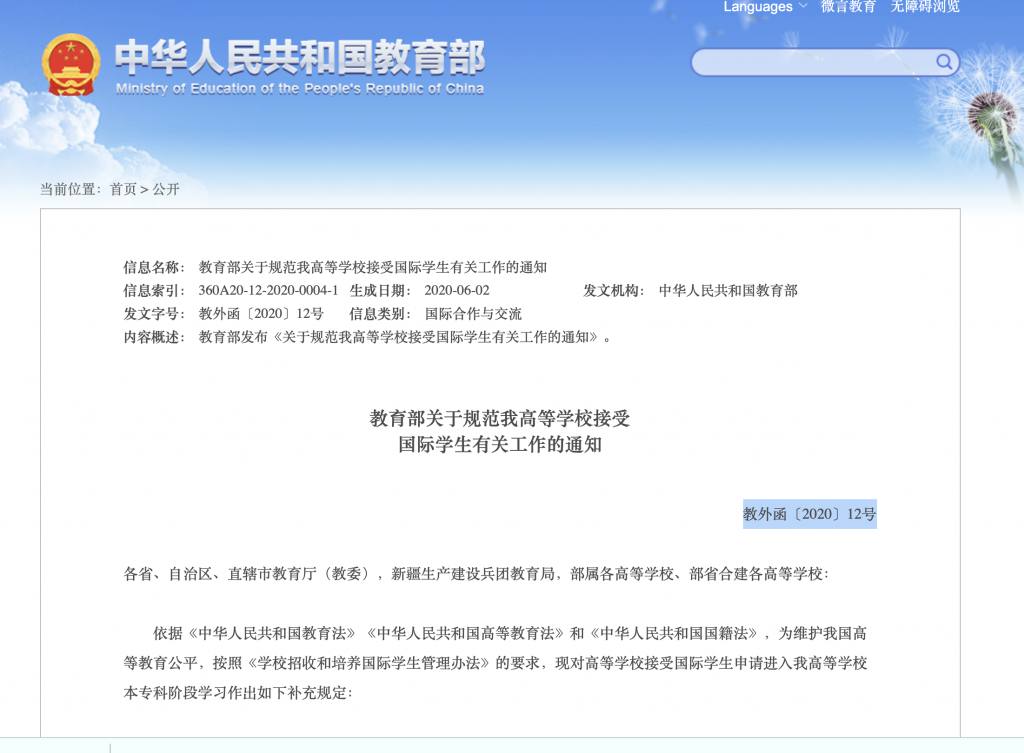Screen dimensions: 1024x753
Task: Click the heading line 国际学生有关工作的通知
Action: pyautogui.click(x=500, y=445)
